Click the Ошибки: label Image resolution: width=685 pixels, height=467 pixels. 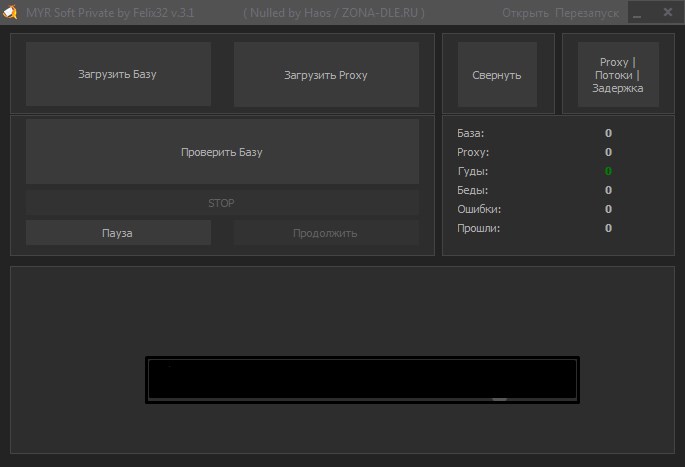[479, 209]
